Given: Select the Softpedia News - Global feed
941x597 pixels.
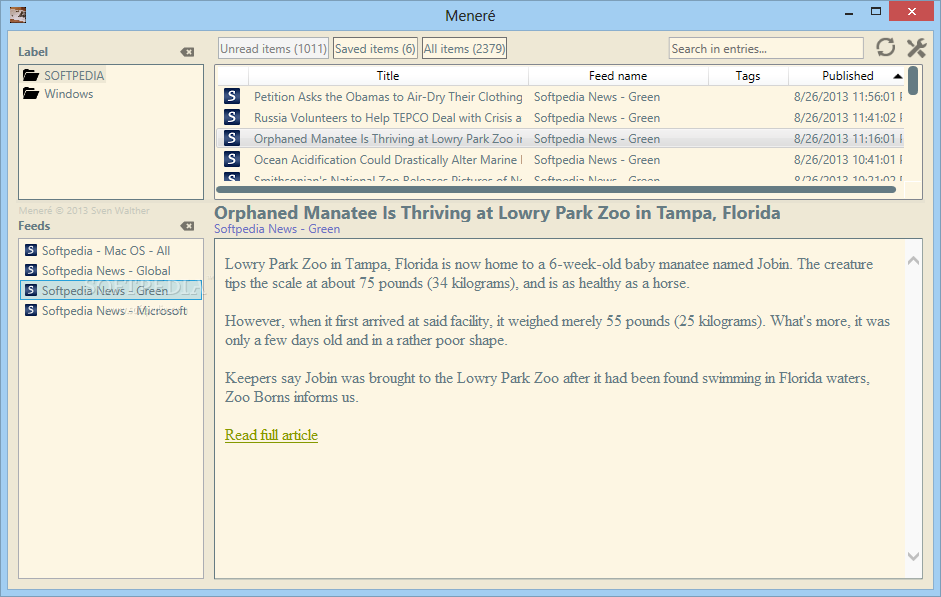Looking at the screenshot, I should click(x=106, y=271).
